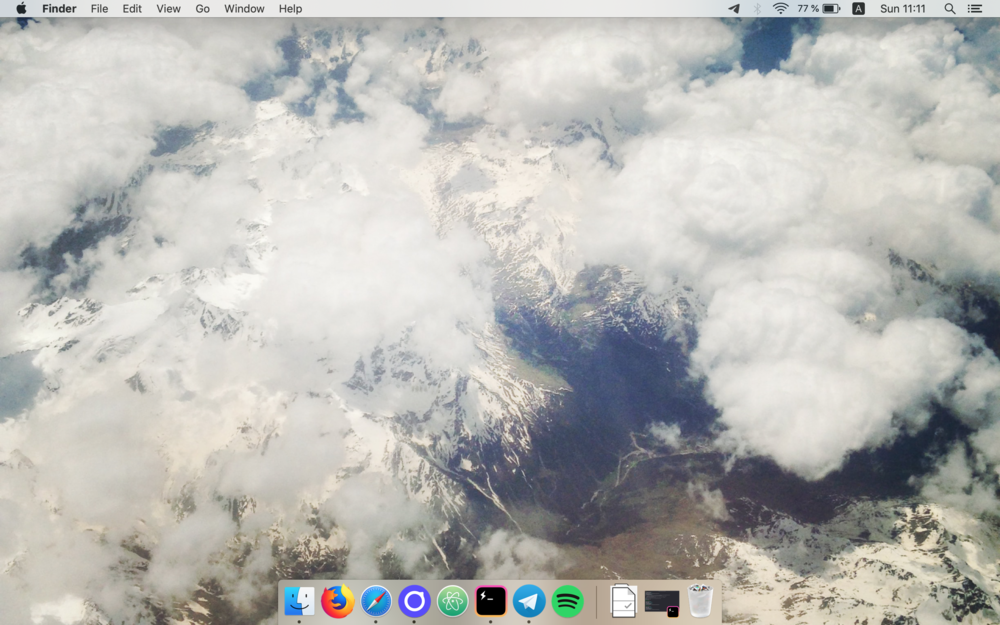This screenshot has height=625, width=1000.
Task: Open the Window menu
Action: tap(244, 8)
